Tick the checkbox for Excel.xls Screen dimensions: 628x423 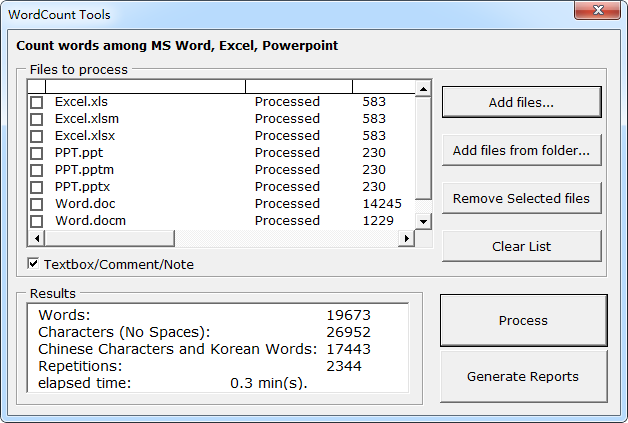tap(37, 102)
